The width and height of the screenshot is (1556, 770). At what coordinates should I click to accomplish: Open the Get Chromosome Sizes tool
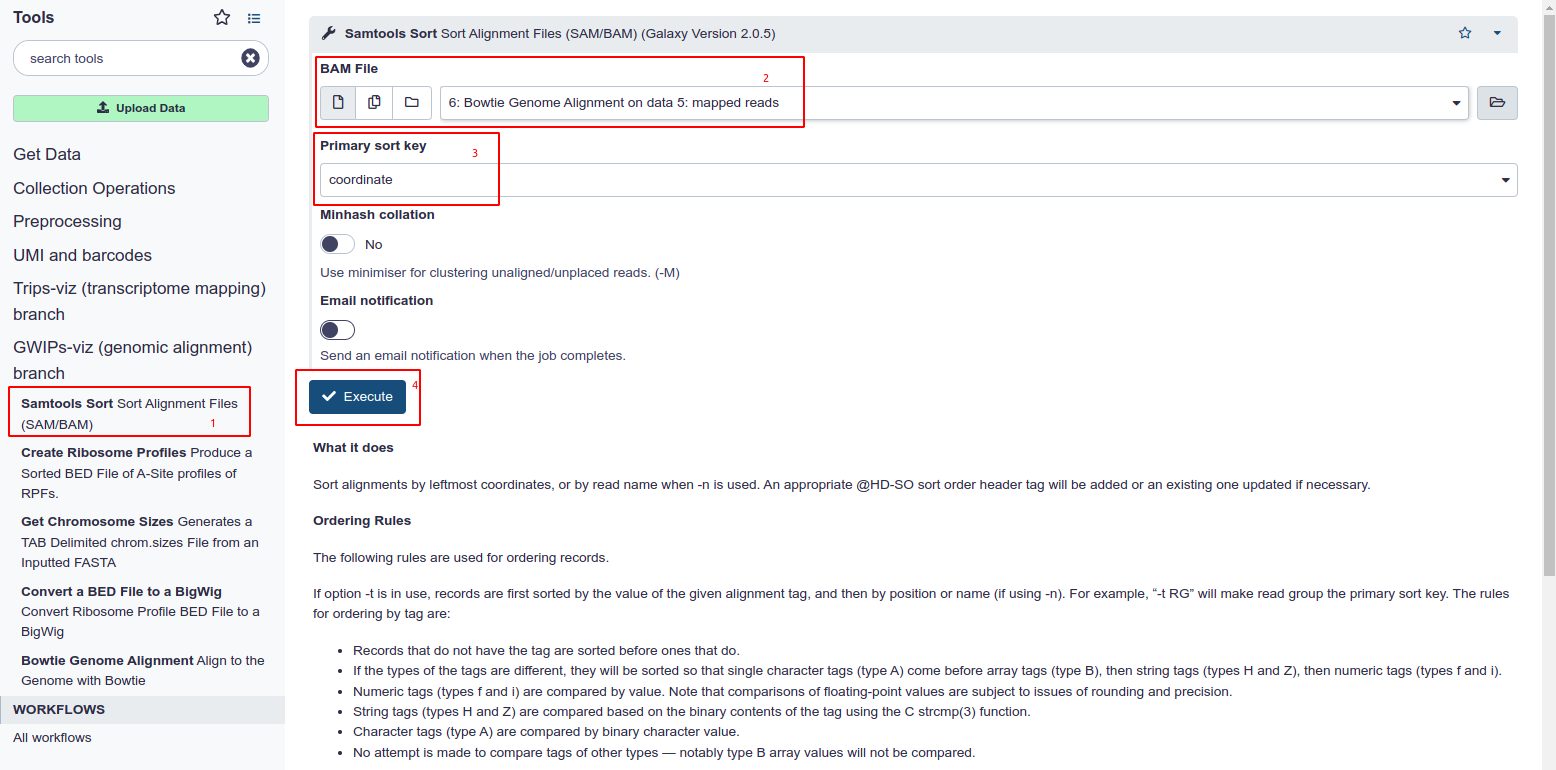139,542
